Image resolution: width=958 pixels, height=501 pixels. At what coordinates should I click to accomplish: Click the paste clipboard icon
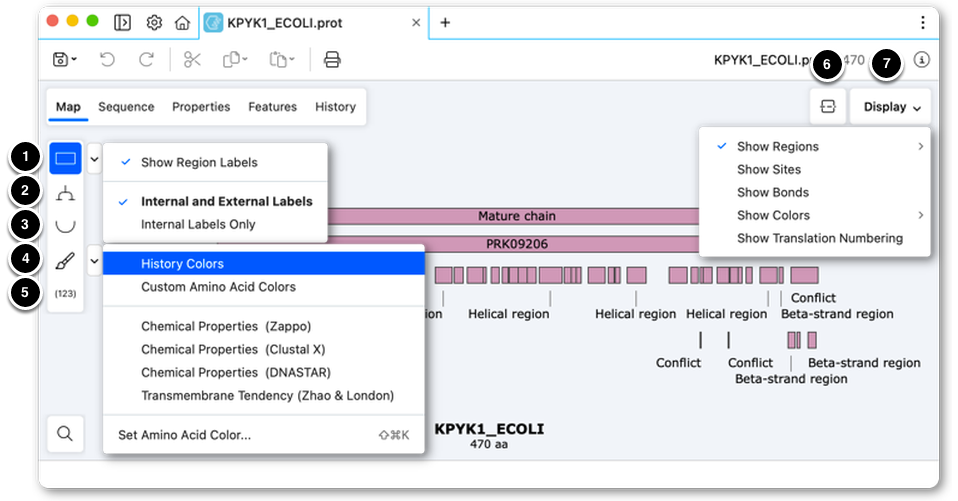pos(278,59)
